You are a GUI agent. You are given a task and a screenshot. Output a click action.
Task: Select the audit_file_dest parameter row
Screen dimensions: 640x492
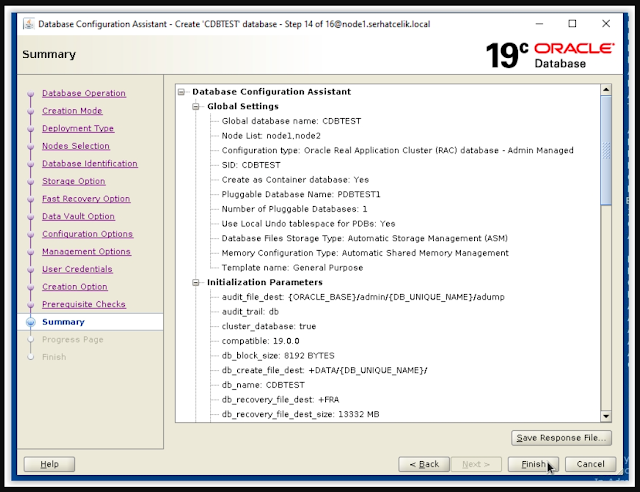pos(363,297)
